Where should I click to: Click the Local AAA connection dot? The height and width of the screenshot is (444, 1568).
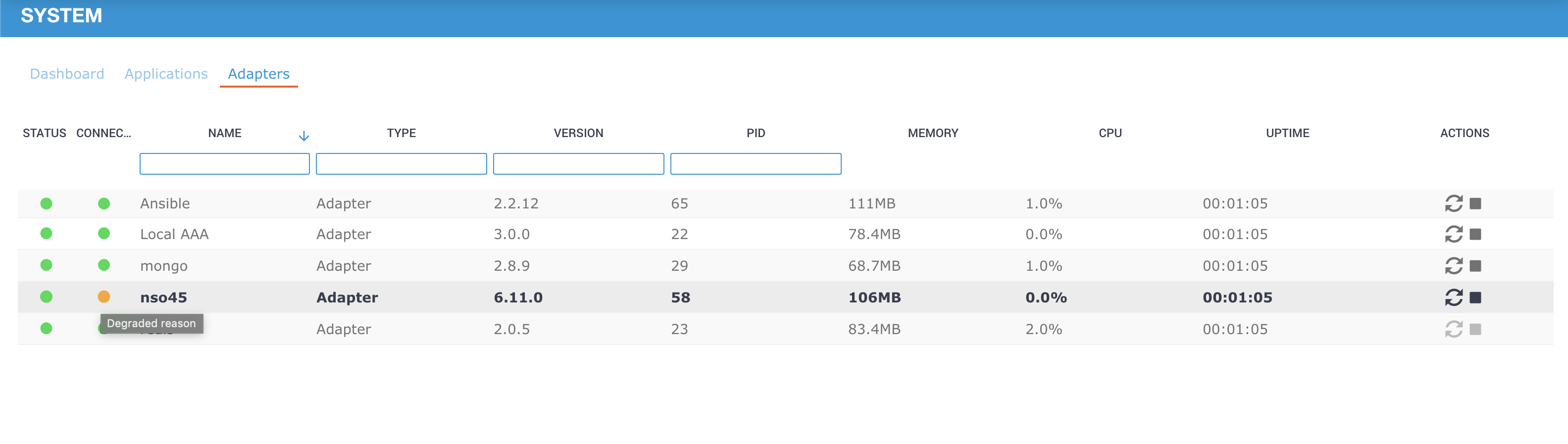coord(104,234)
